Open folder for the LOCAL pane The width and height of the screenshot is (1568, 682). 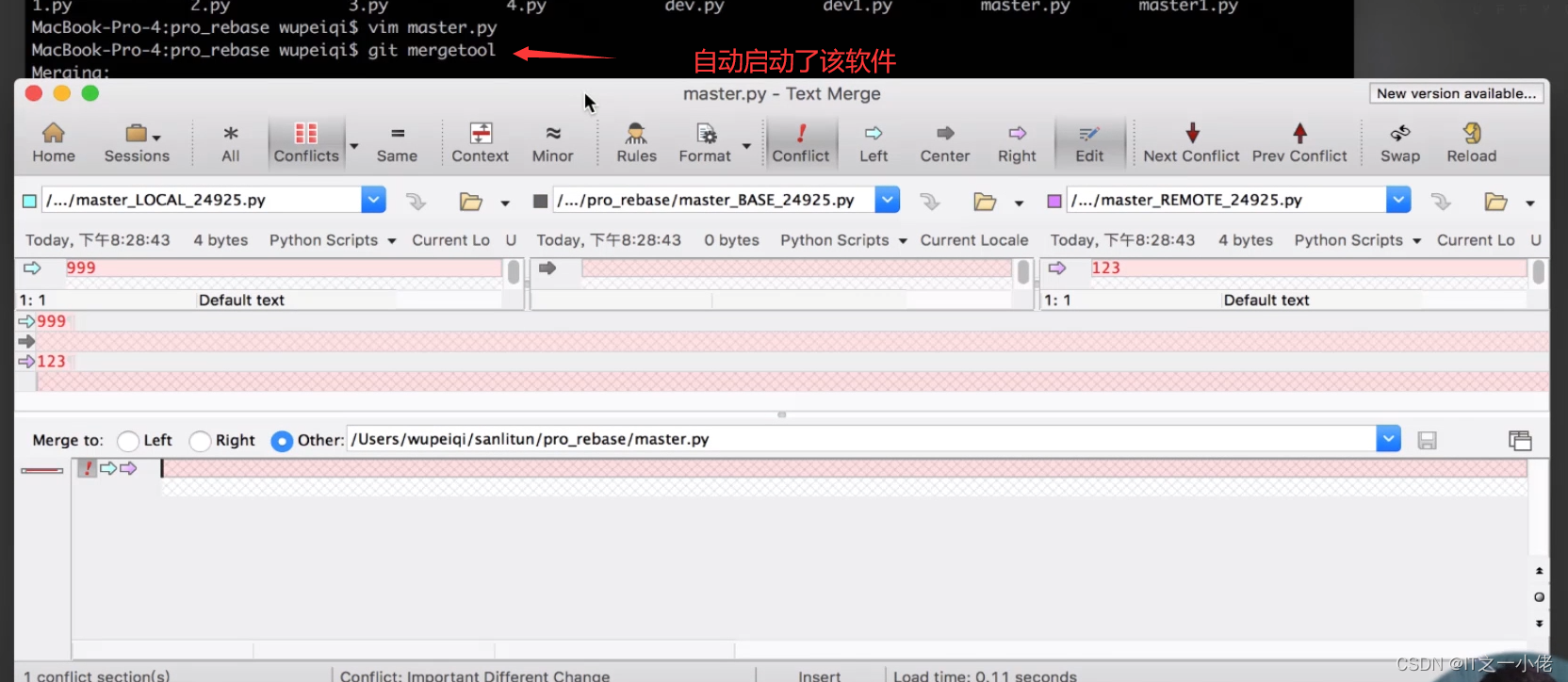pos(470,201)
